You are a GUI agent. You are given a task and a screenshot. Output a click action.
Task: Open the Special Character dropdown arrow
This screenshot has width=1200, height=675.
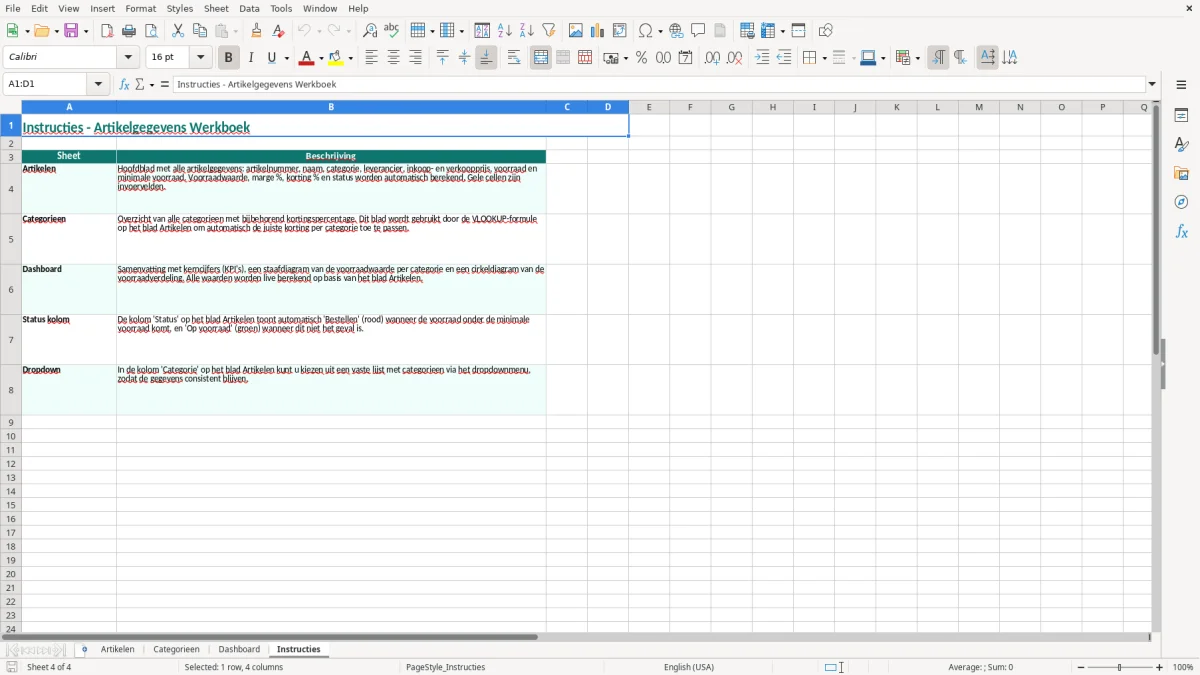pos(660,31)
